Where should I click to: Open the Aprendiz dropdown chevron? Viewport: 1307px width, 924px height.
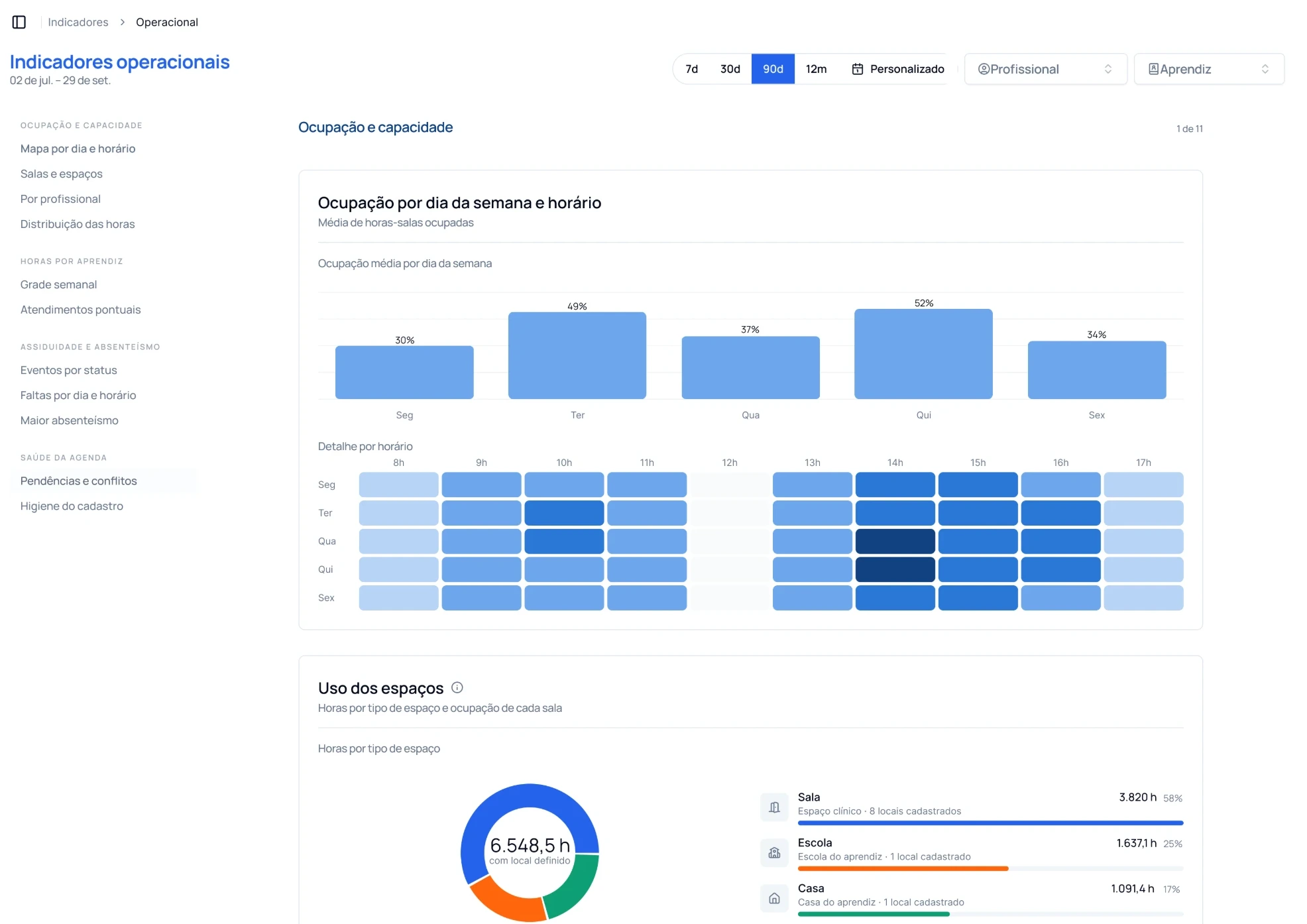1265,69
